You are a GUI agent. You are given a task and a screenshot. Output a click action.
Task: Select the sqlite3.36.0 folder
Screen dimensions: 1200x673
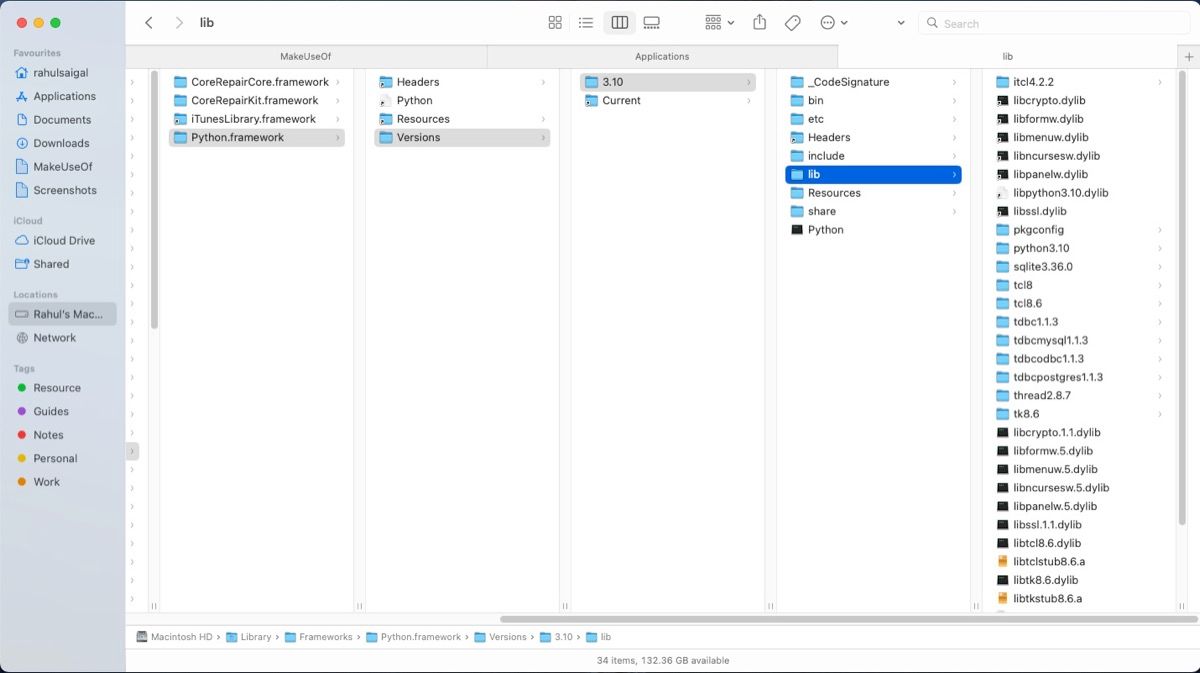coord(1079,267)
